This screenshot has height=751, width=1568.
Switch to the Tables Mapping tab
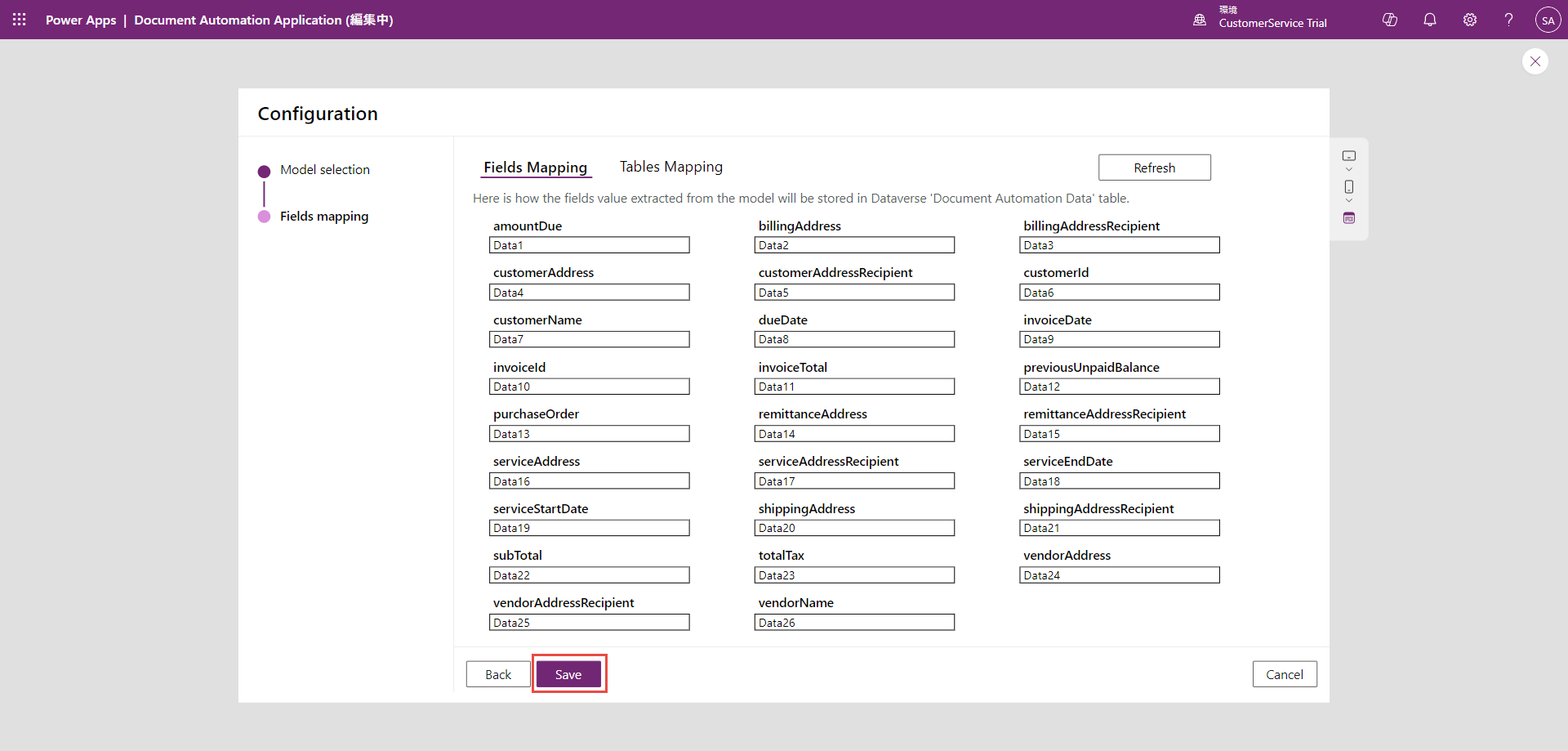[x=670, y=167]
